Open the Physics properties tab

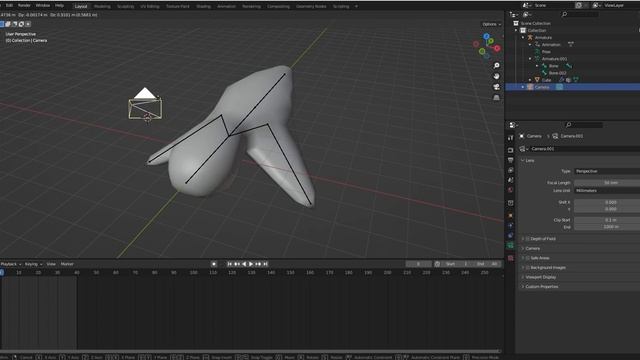pos(511,225)
